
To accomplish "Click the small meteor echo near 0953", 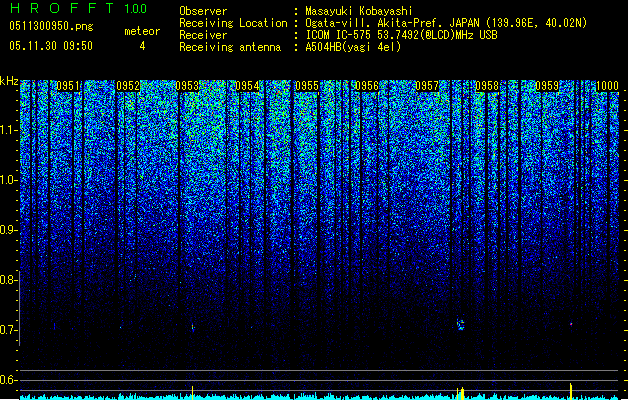I will (193, 328).
